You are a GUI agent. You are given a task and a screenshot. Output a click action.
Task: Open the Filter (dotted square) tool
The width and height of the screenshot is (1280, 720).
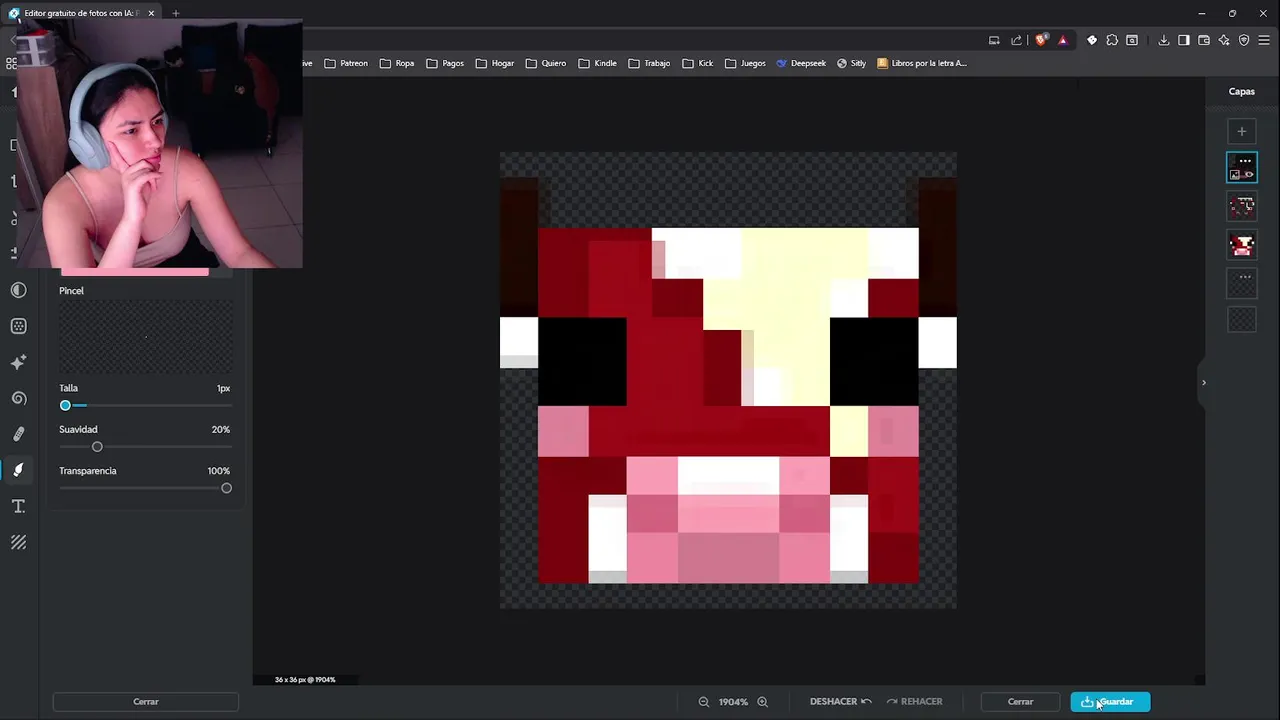(x=18, y=326)
